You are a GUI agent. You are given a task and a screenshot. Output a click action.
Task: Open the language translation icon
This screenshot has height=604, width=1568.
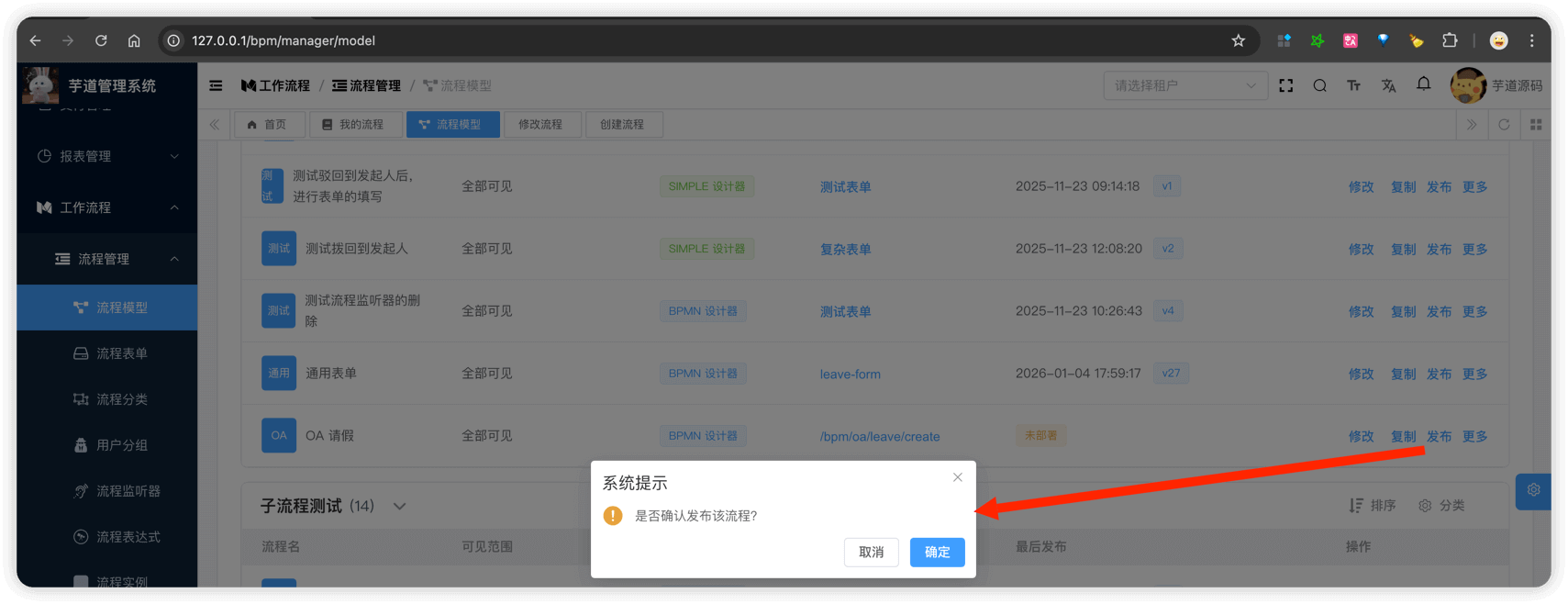tap(1388, 85)
